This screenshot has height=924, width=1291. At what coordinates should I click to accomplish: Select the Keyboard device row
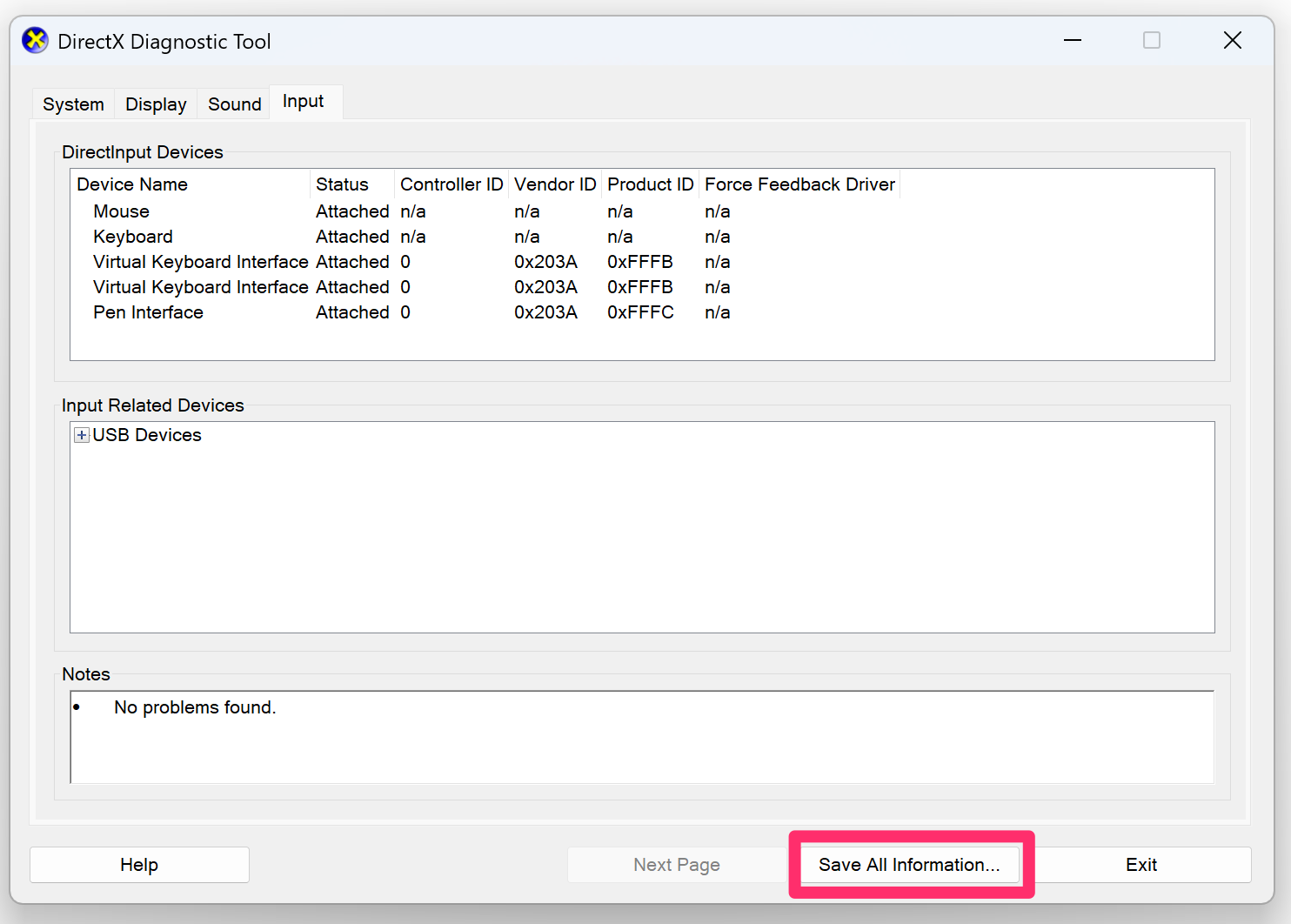pos(132,236)
